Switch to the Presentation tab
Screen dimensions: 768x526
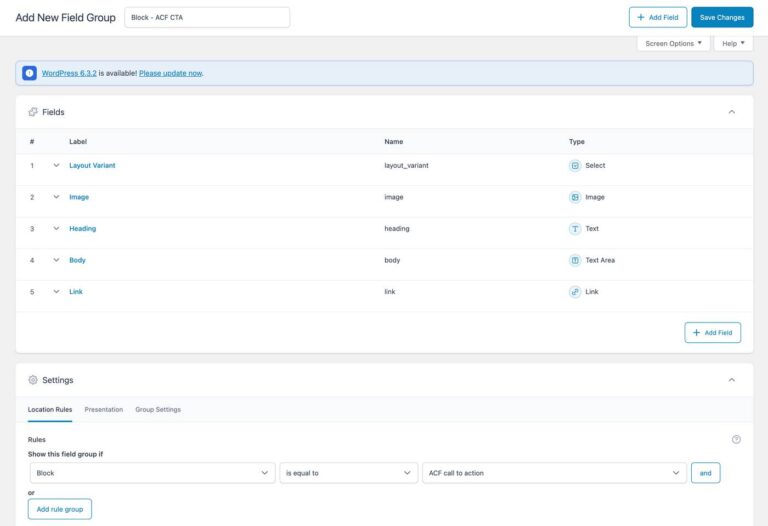(x=104, y=410)
